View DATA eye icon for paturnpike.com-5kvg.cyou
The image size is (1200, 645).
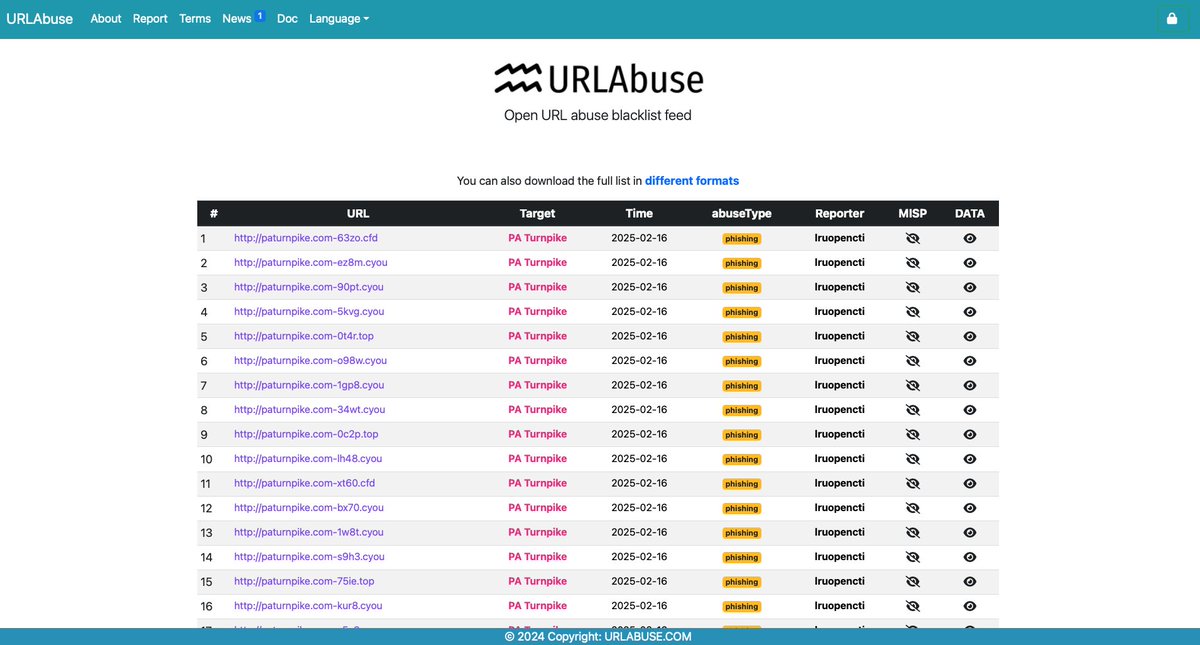coord(969,312)
